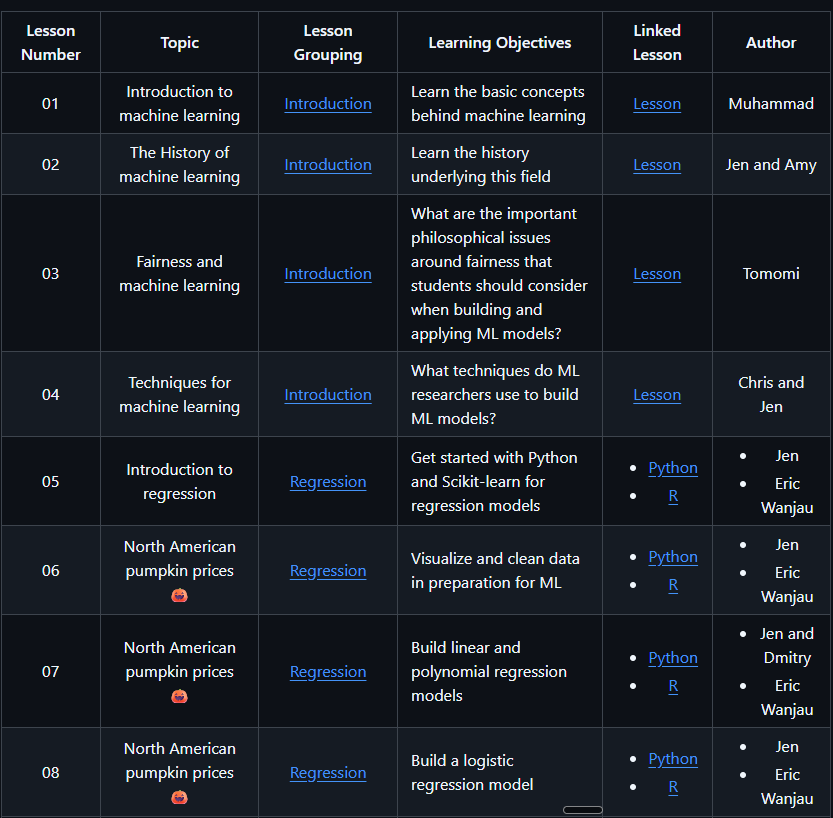Viewport: 833px width, 818px height.
Task: Open the Introduction link in lesson 02 row
Action: [328, 165]
